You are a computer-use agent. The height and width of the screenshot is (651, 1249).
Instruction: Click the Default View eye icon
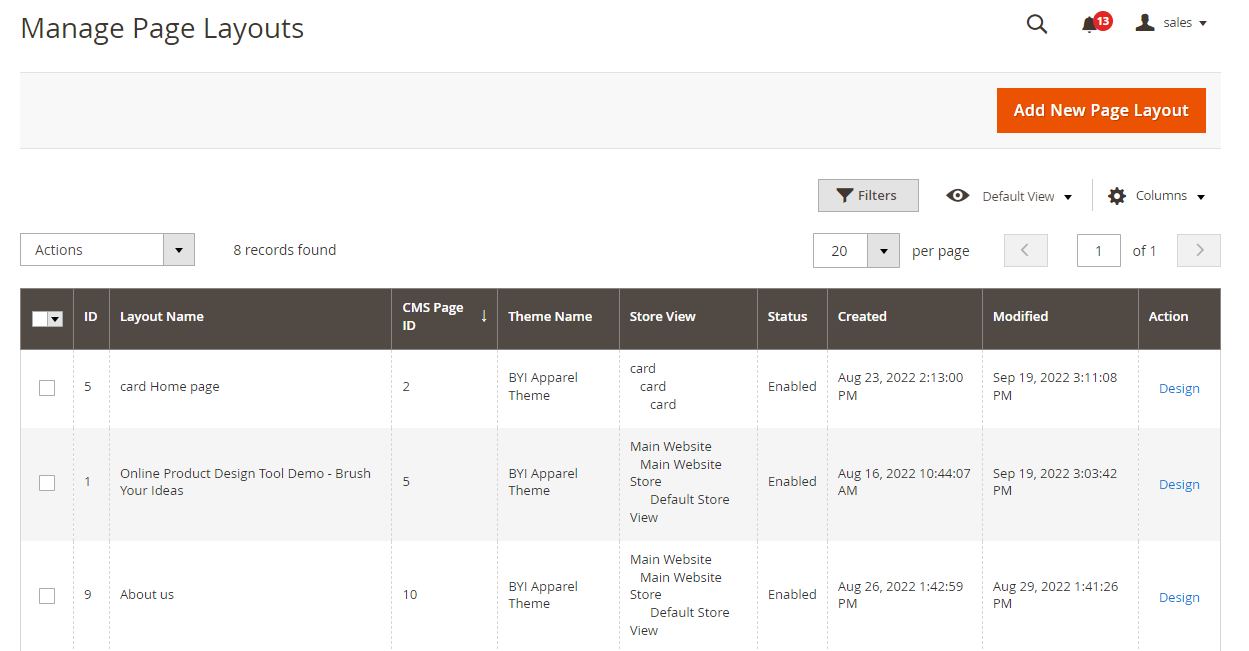957,196
